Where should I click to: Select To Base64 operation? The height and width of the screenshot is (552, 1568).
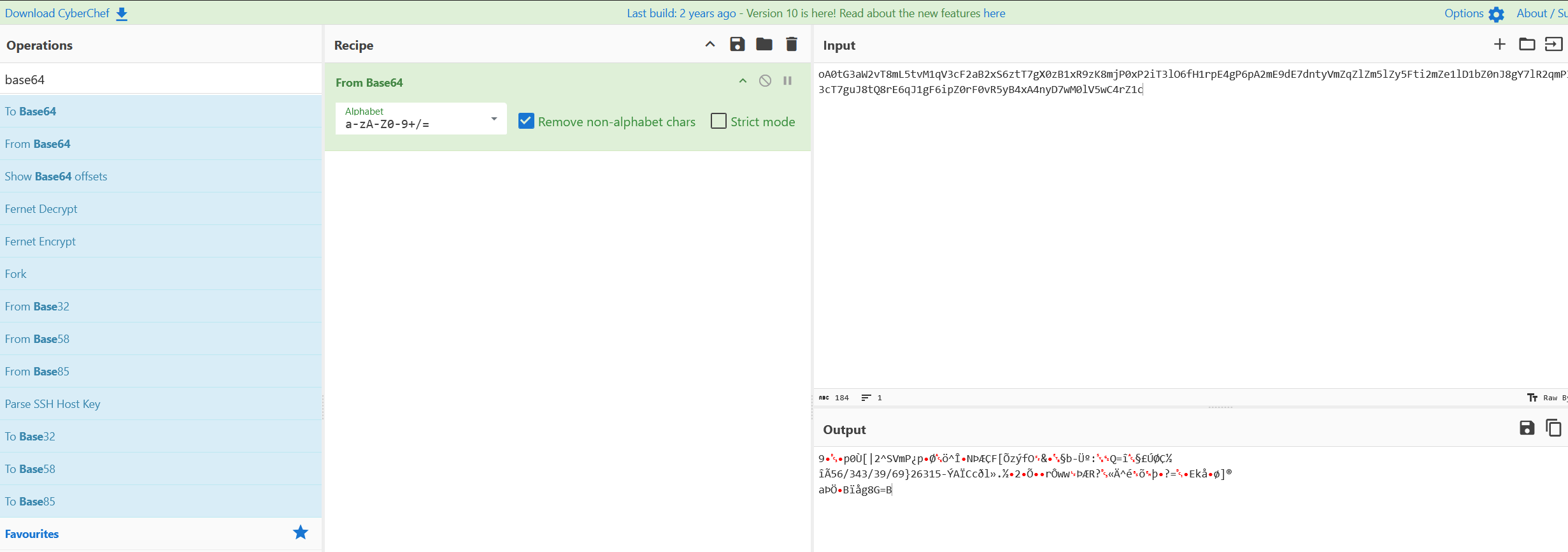[x=31, y=112]
